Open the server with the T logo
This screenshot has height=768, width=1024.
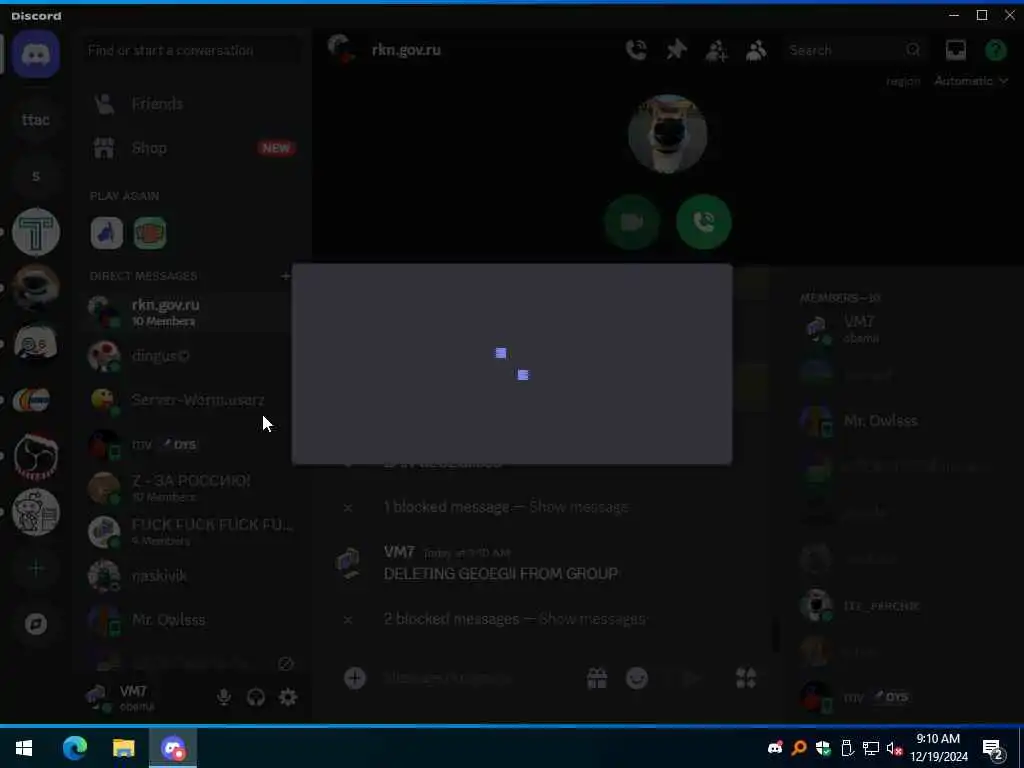point(36,232)
